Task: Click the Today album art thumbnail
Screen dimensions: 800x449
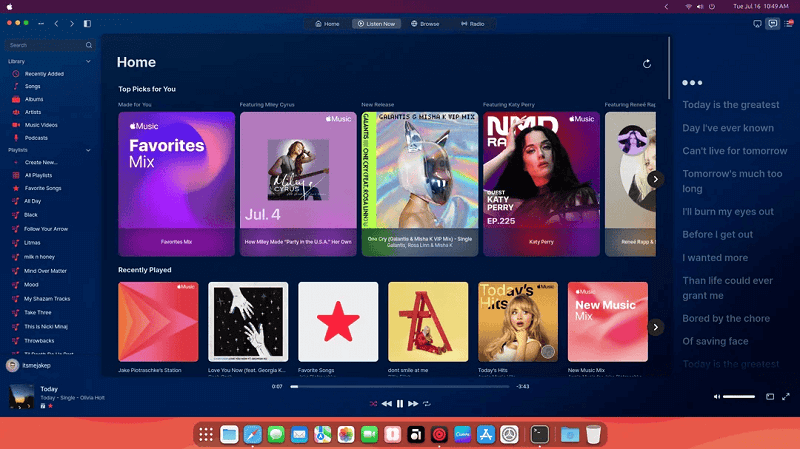Action: 21,396
